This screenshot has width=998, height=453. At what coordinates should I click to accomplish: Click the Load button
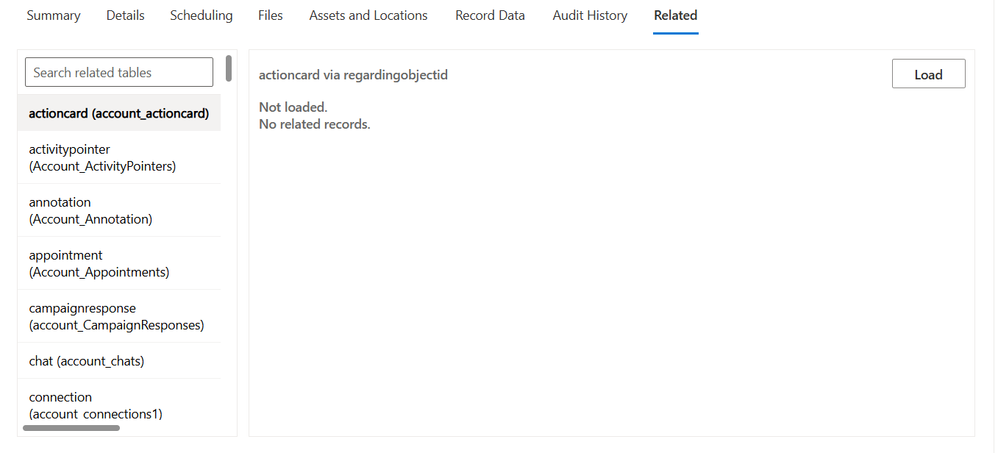click(928, 75)
